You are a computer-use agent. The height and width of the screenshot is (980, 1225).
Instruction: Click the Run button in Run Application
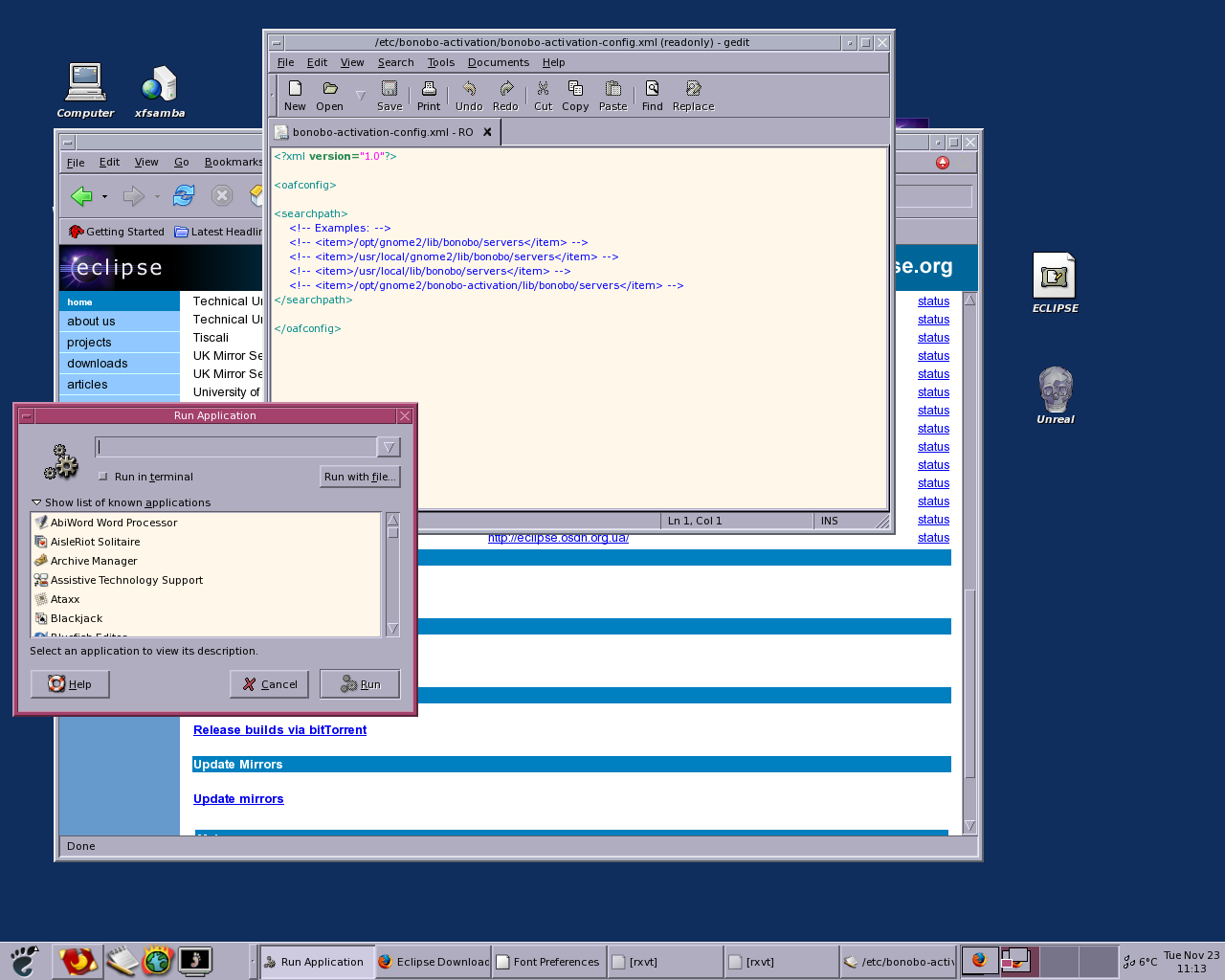[x=360, y=684]
